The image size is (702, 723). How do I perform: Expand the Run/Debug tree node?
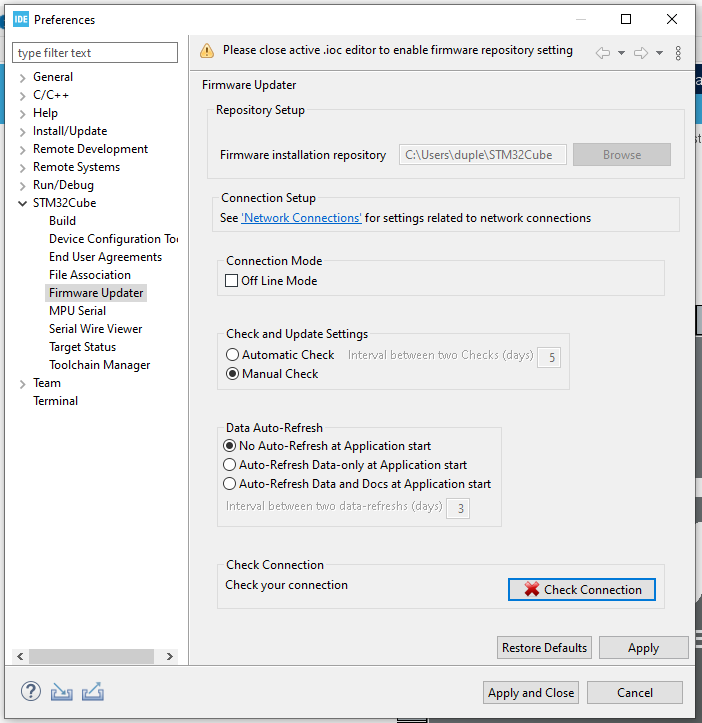[x=22, y=186]
